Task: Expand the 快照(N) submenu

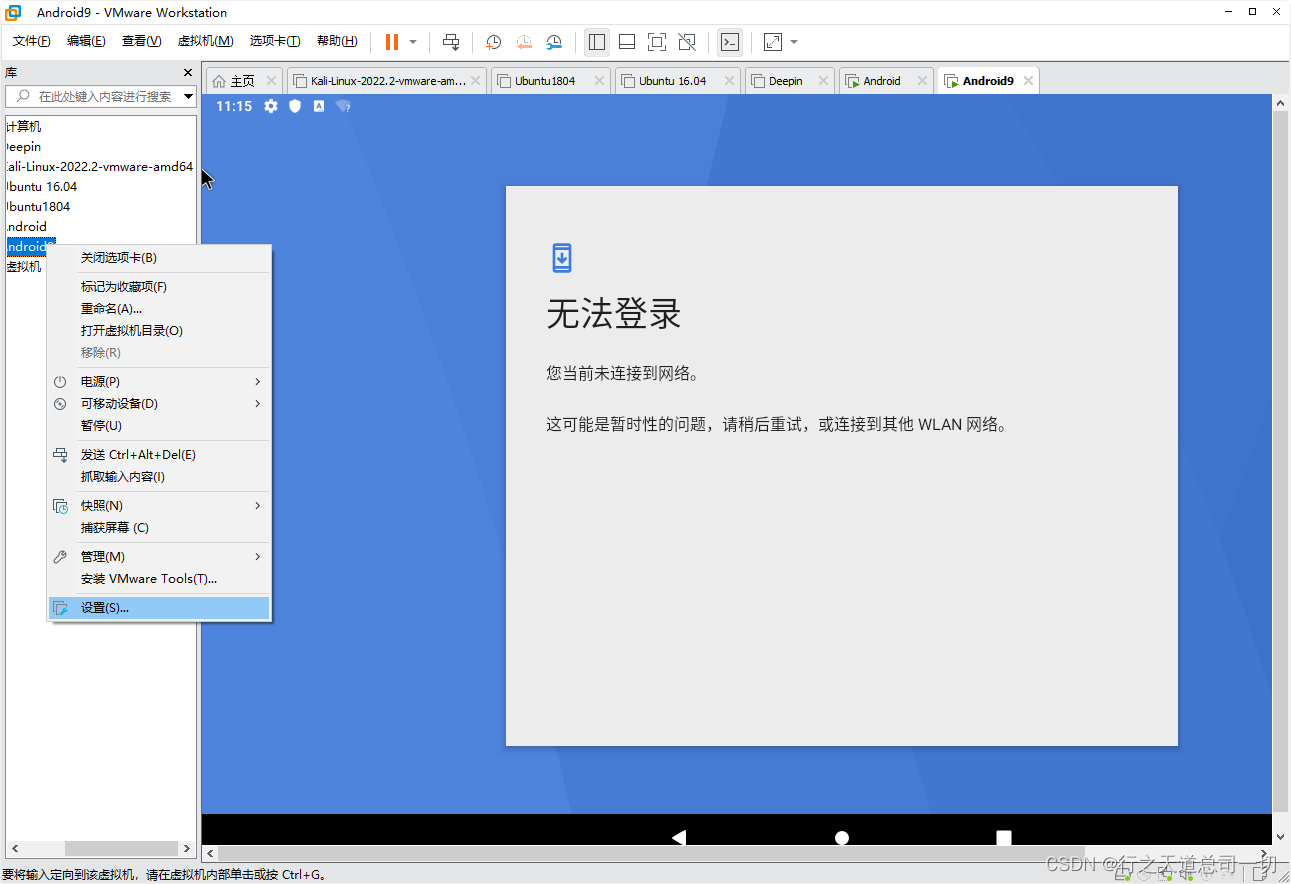Action: point(159,506)
